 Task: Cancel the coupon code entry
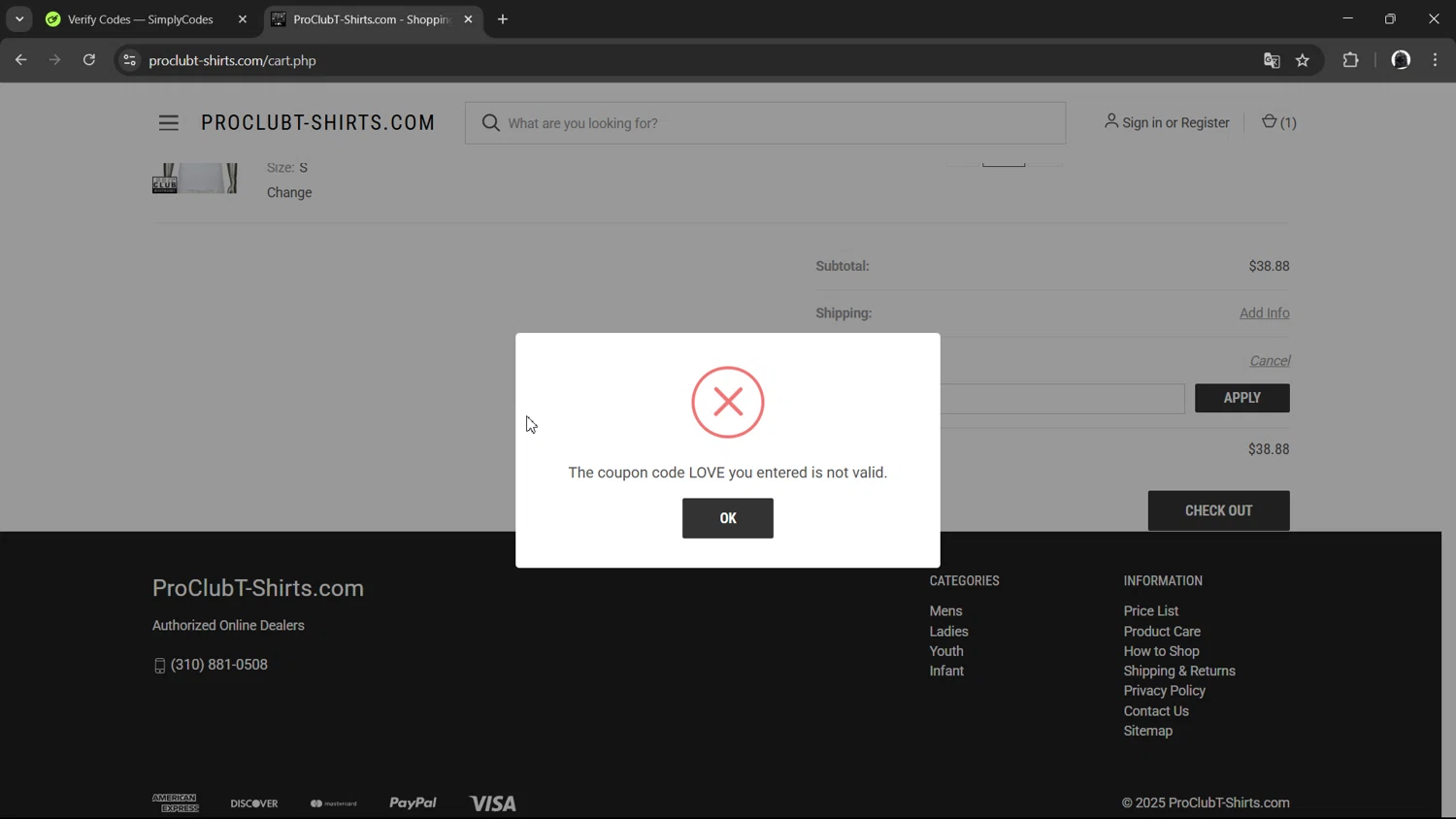1269,360
